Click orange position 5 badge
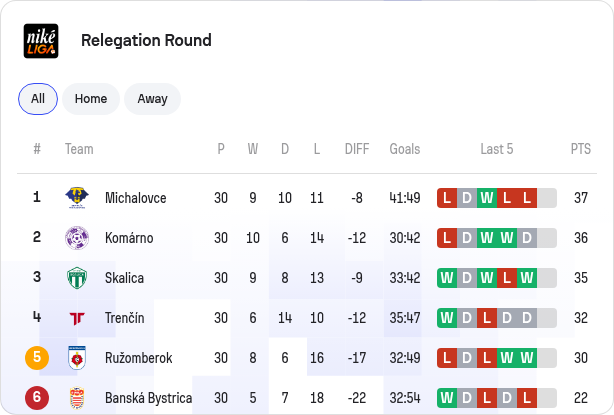 [x=37, y=357]
